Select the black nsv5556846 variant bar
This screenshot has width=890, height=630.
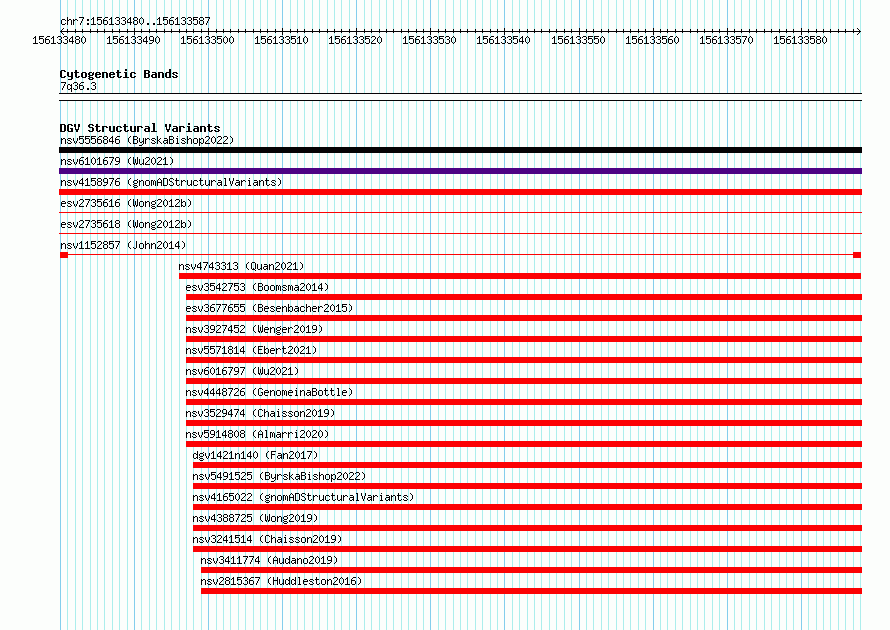point(460,150)
